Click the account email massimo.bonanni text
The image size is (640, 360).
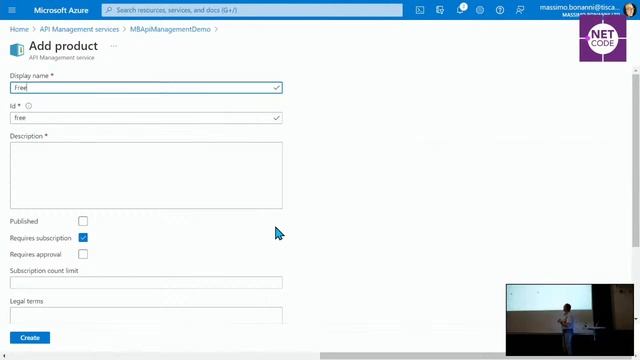tap(579, 7)
